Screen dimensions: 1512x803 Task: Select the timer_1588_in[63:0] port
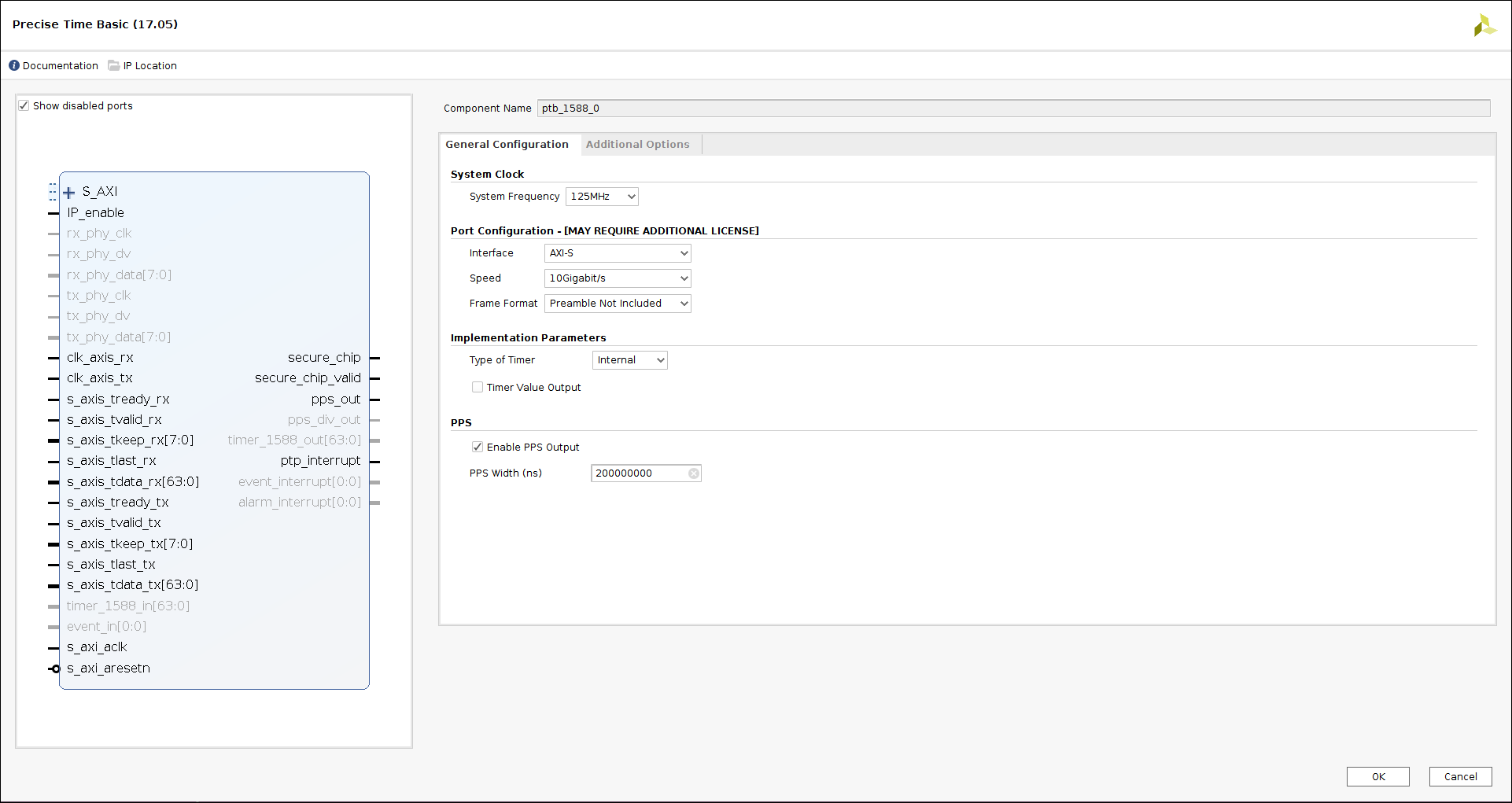click(x=128, y=606)
